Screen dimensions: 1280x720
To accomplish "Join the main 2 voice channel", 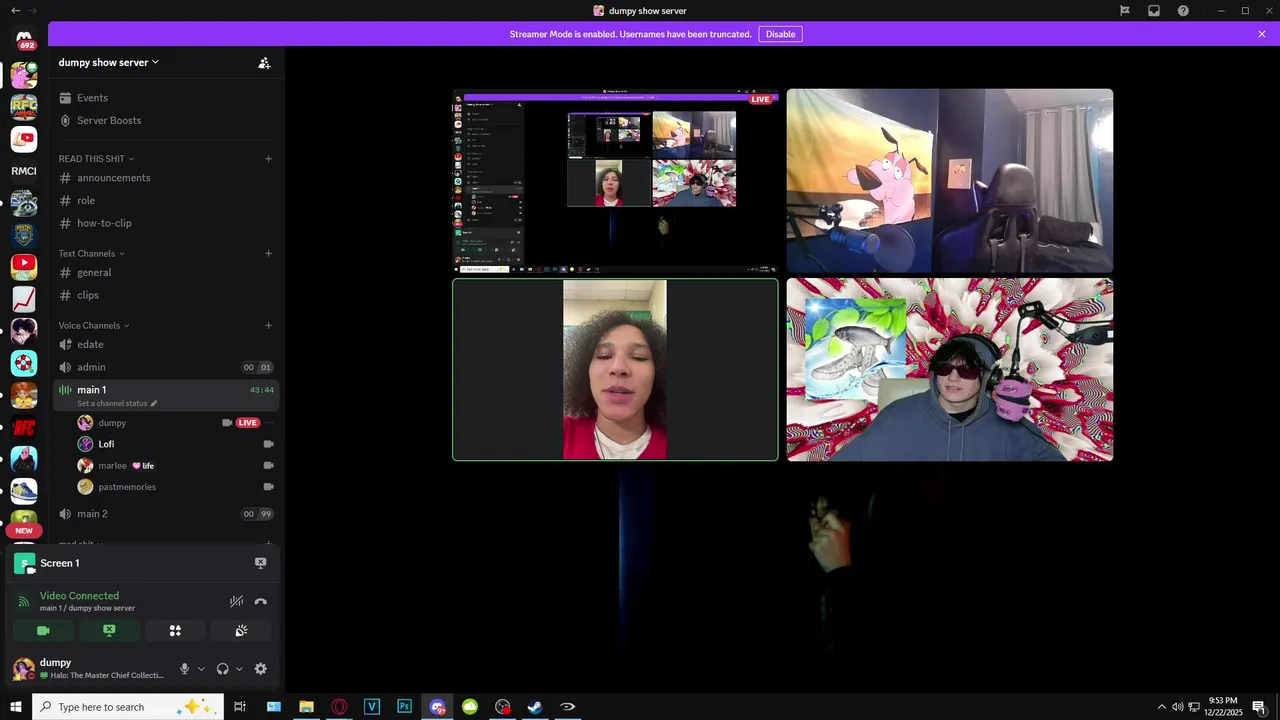I will (166, 514).
